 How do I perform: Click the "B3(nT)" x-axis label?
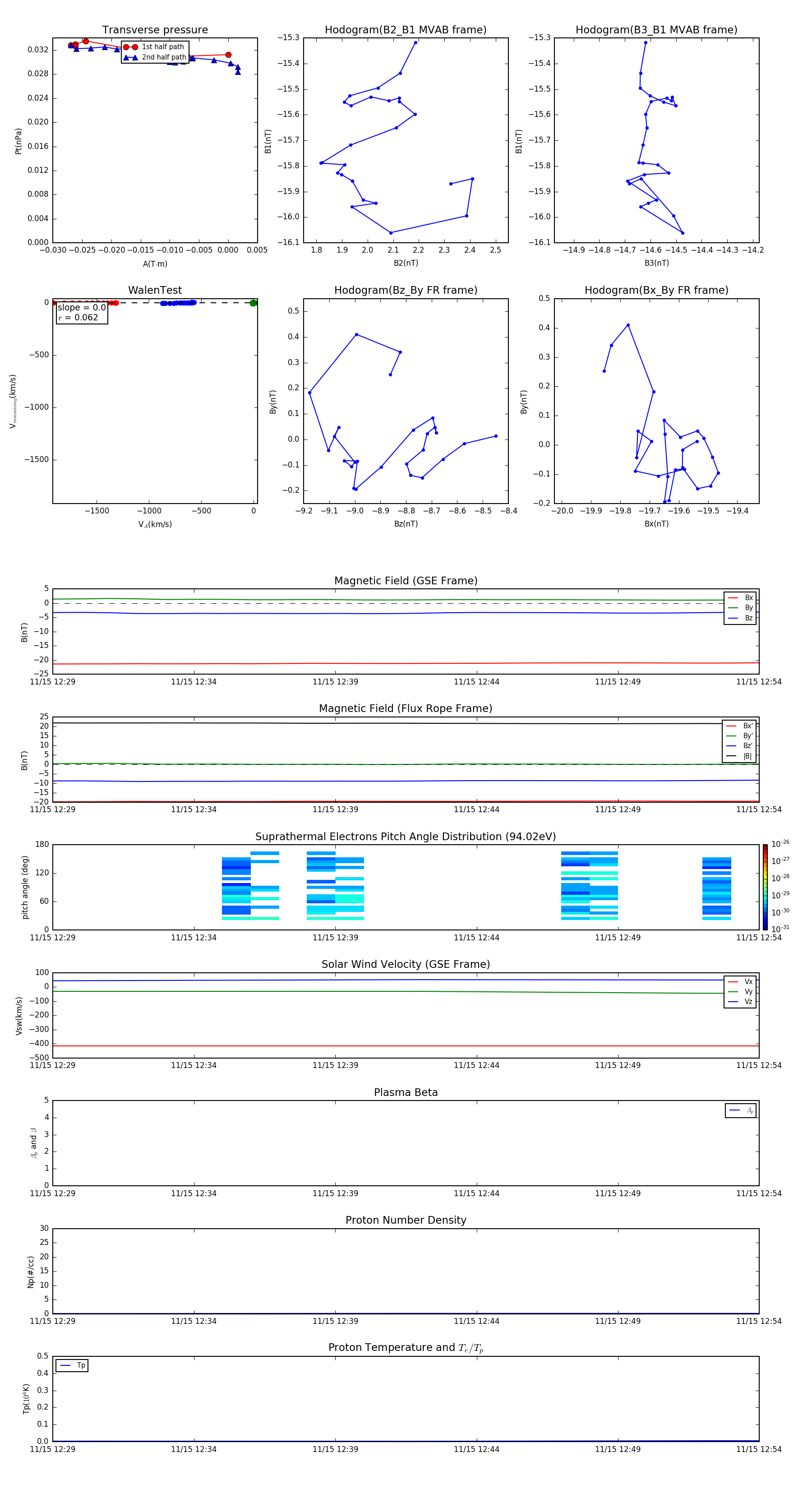pos(656,263)
